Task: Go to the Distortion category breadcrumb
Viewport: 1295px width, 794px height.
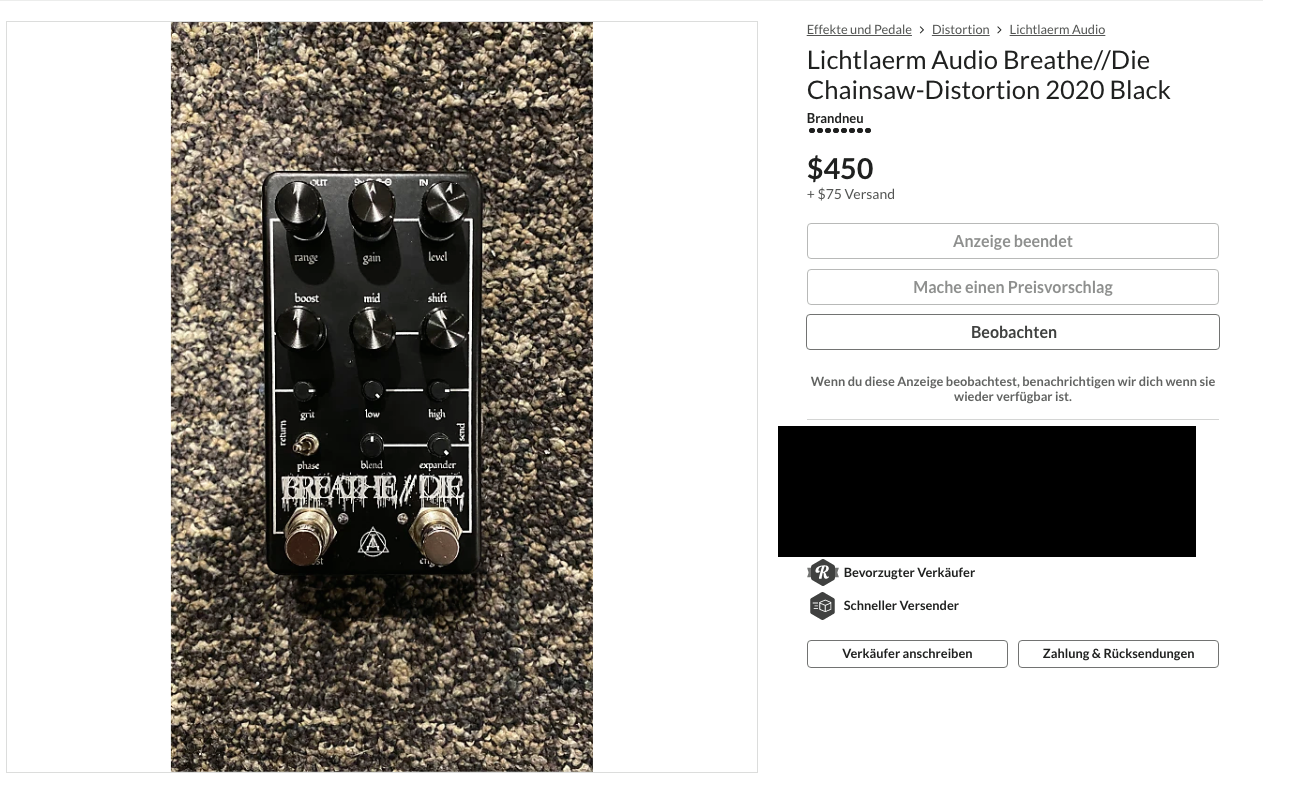Action: [x=960, y=30]
